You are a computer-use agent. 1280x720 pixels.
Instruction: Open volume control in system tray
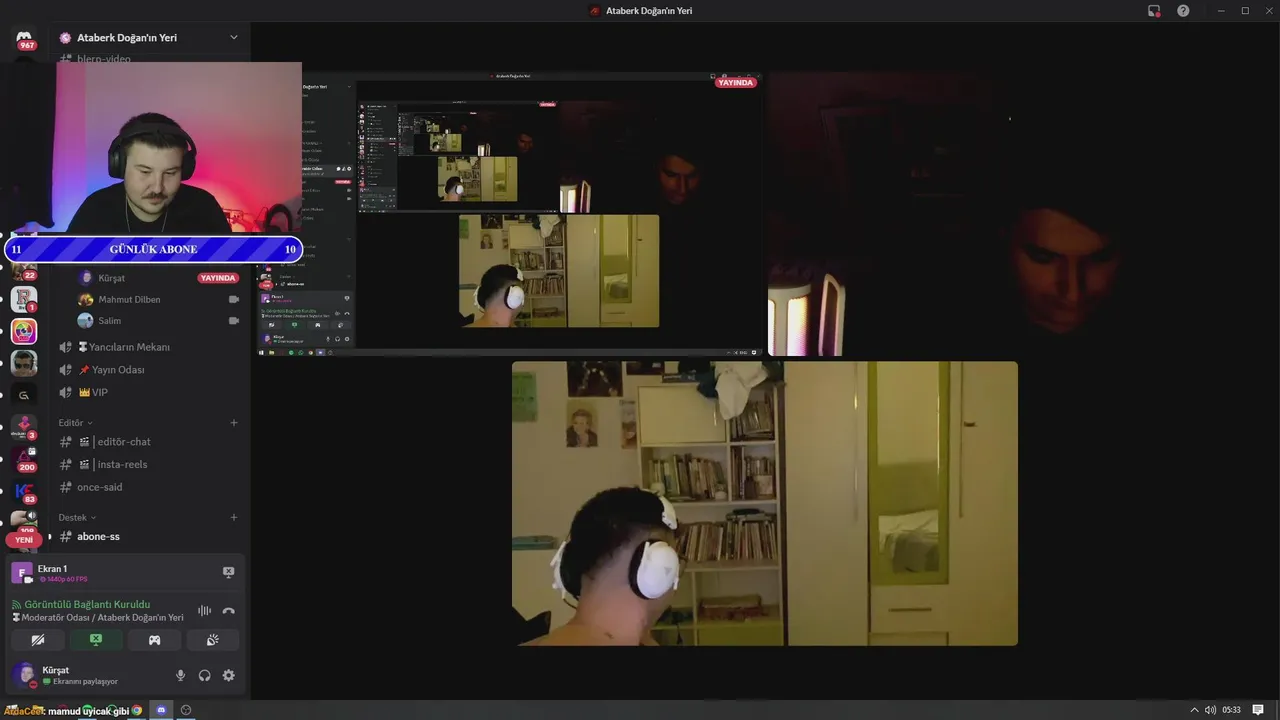tap(1210, 710)
